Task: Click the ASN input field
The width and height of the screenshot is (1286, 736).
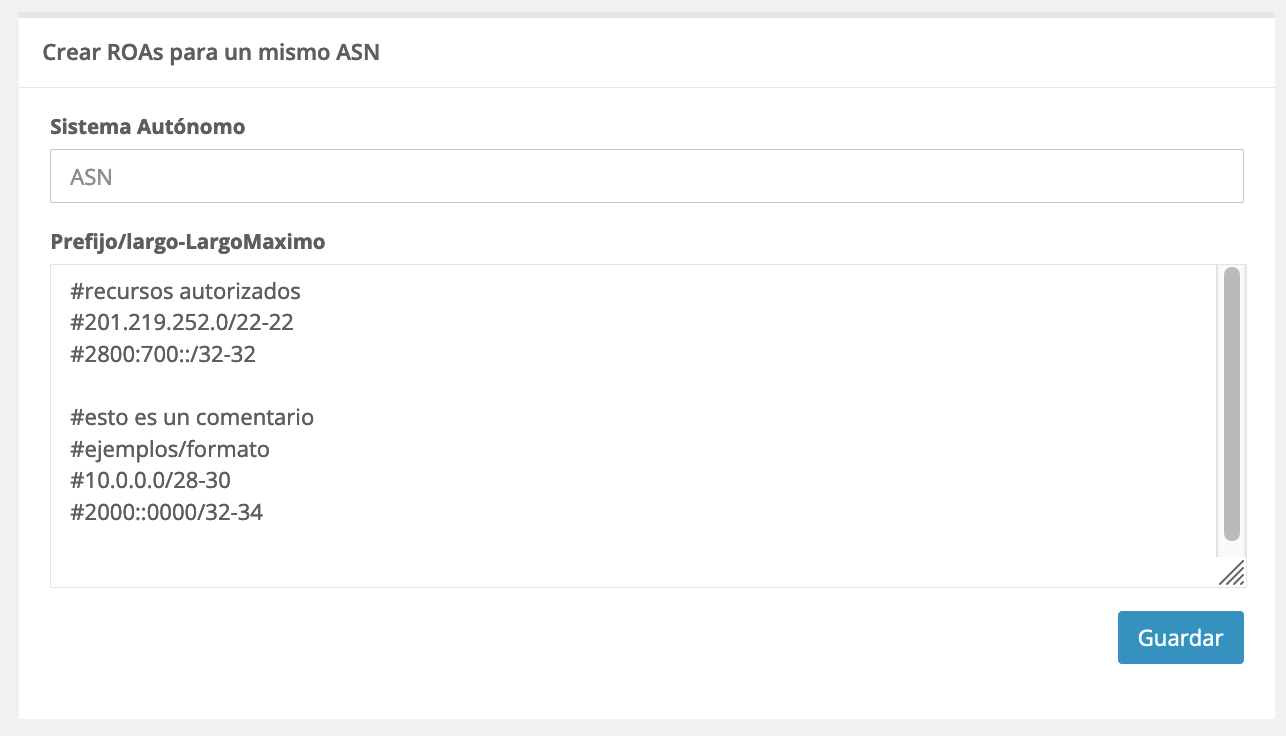Action: tap(646, 177)
